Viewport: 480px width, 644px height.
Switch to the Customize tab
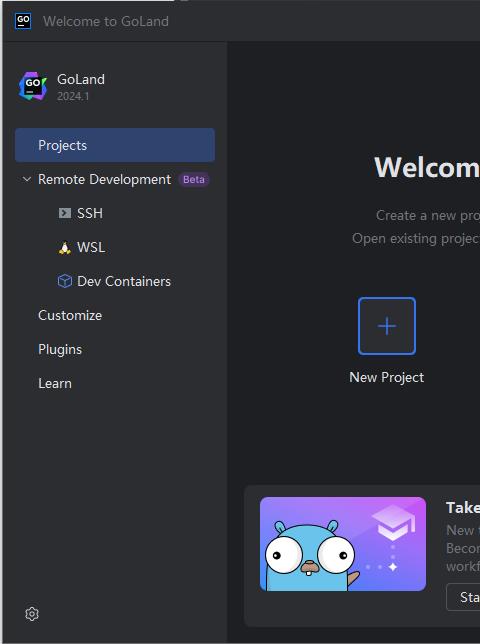click(x=70, y=315)
